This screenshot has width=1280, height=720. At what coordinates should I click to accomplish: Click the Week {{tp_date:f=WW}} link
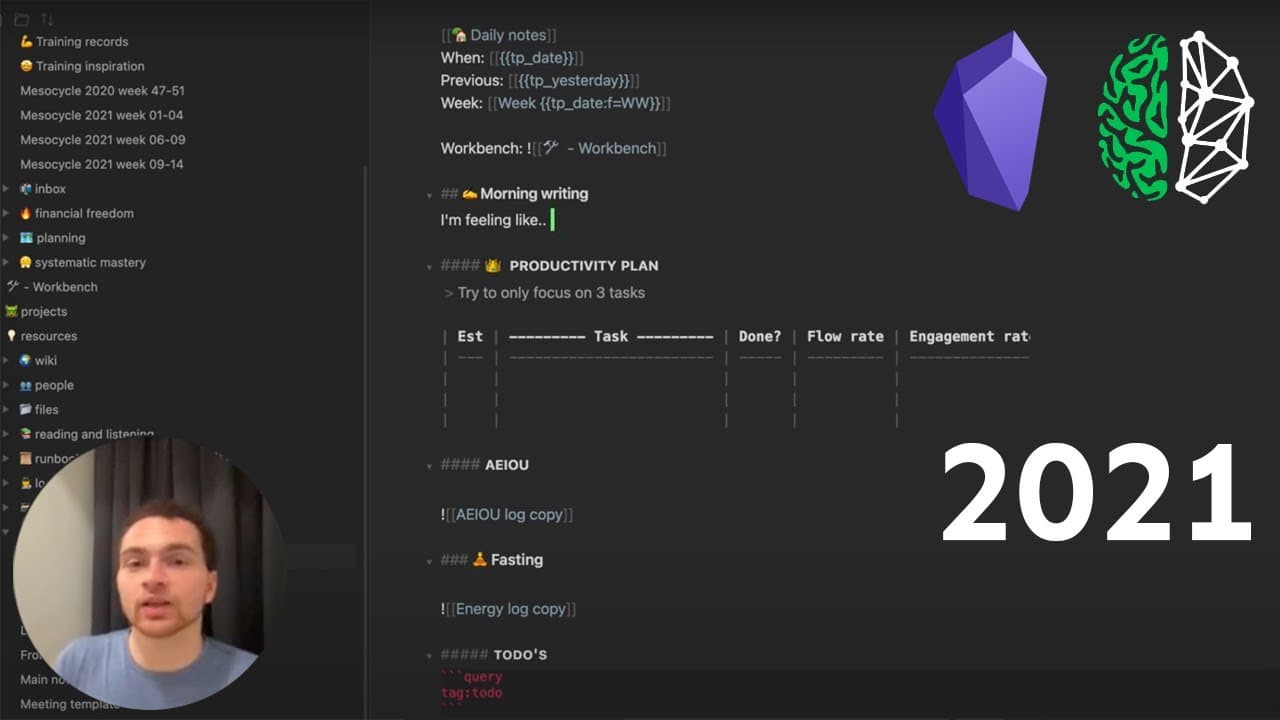coord(579,103)
